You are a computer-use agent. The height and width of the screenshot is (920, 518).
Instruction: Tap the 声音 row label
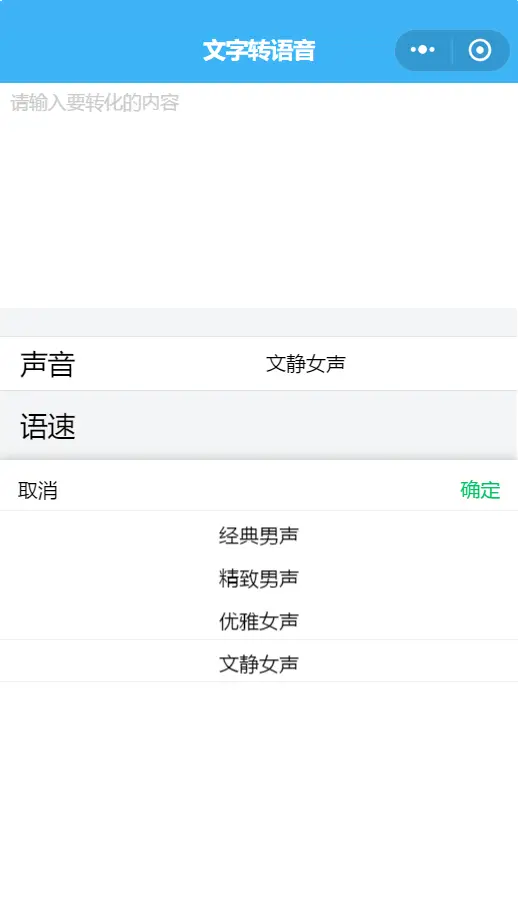(48, 364)
